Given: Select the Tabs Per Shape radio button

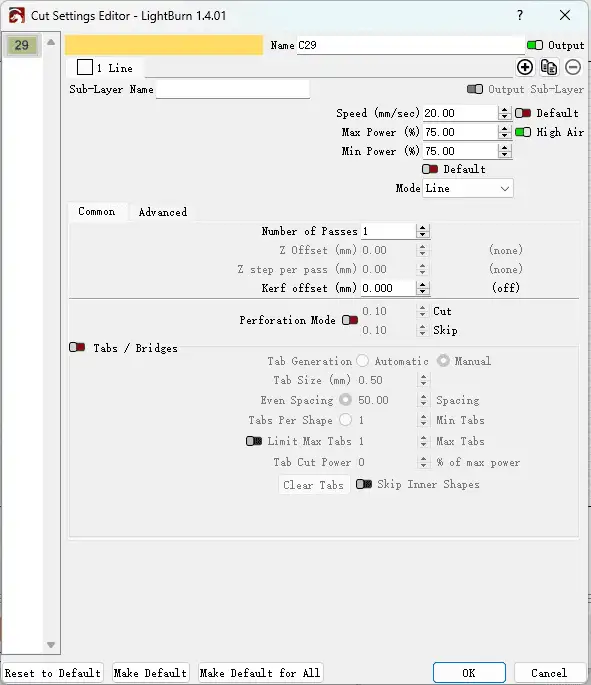Looking at the screenshot, I should point(345,420).
